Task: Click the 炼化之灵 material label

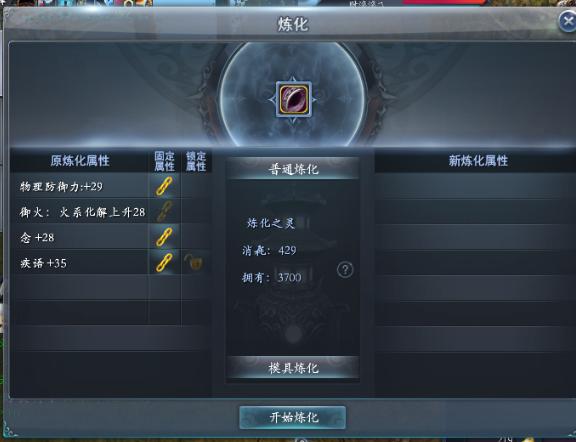Action: pos(271,223)
